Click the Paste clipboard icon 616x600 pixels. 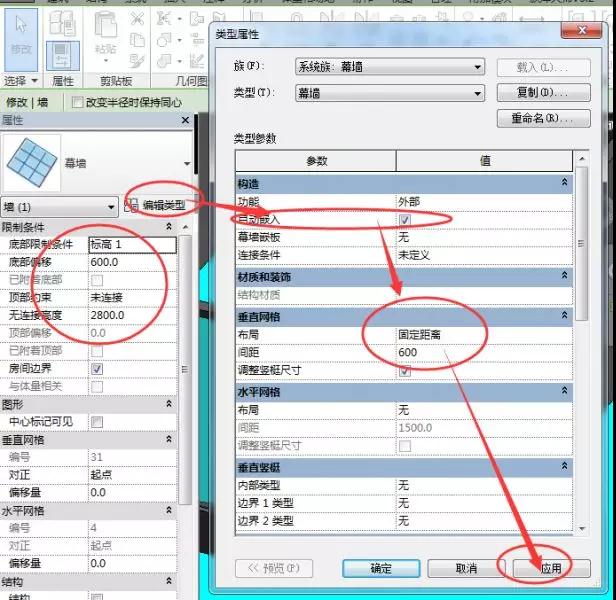pyautogui.click(x=106, y=37)
